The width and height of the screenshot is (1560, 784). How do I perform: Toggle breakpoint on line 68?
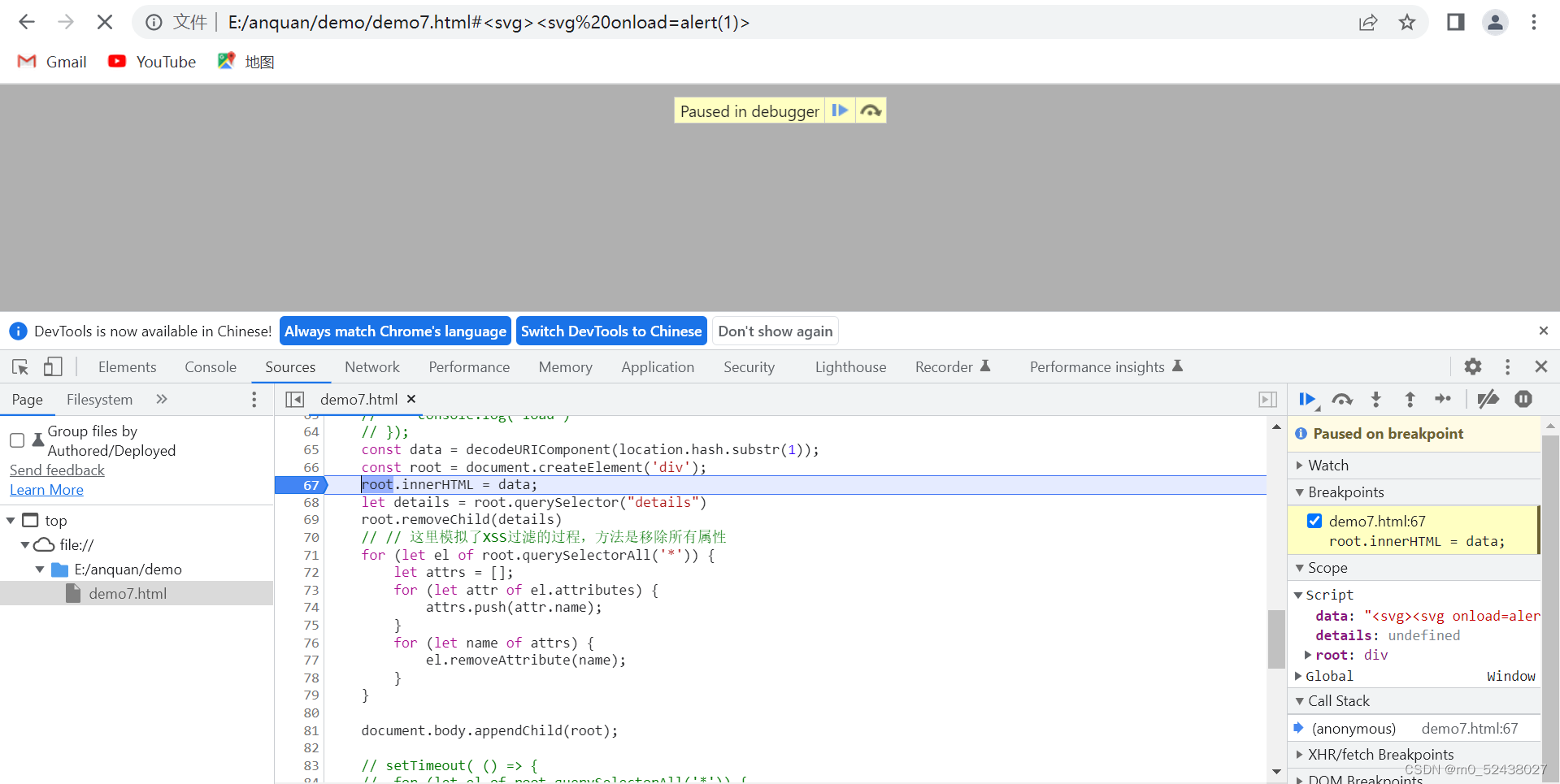tap(311, 502)
